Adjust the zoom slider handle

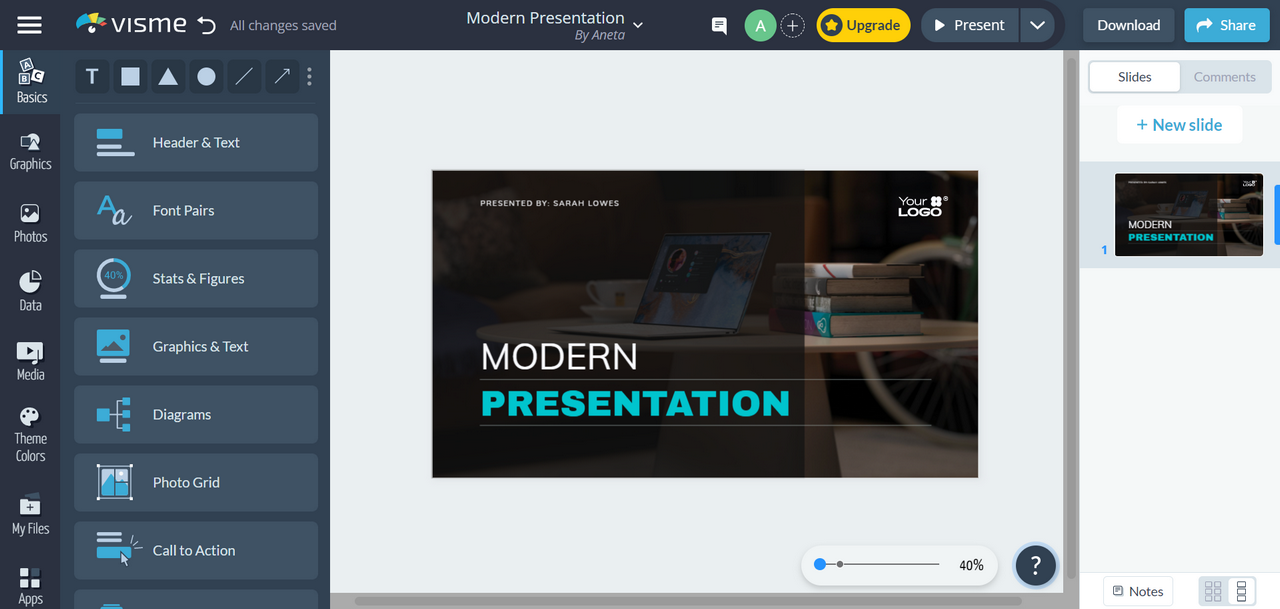click(x=820, y=565)
